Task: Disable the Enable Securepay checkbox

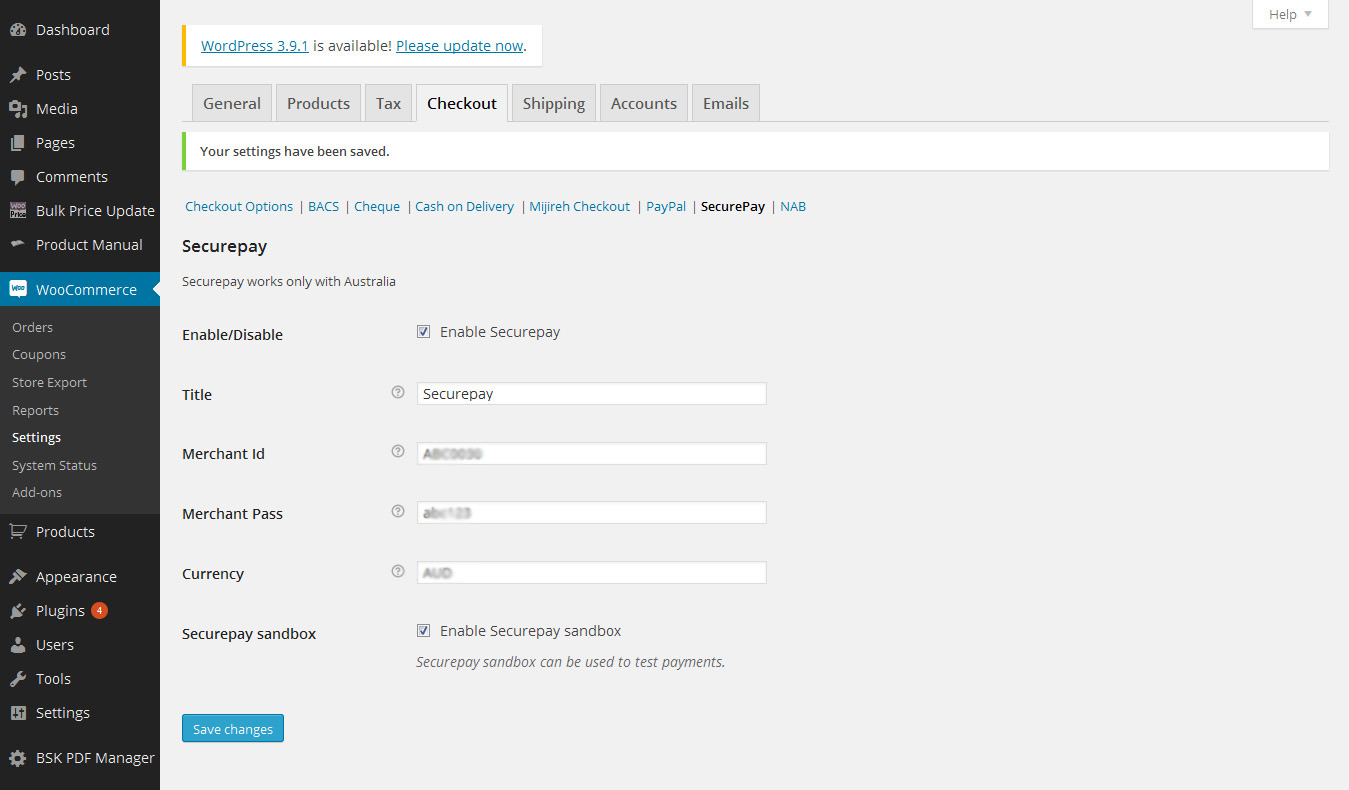Action: (423, 330)
